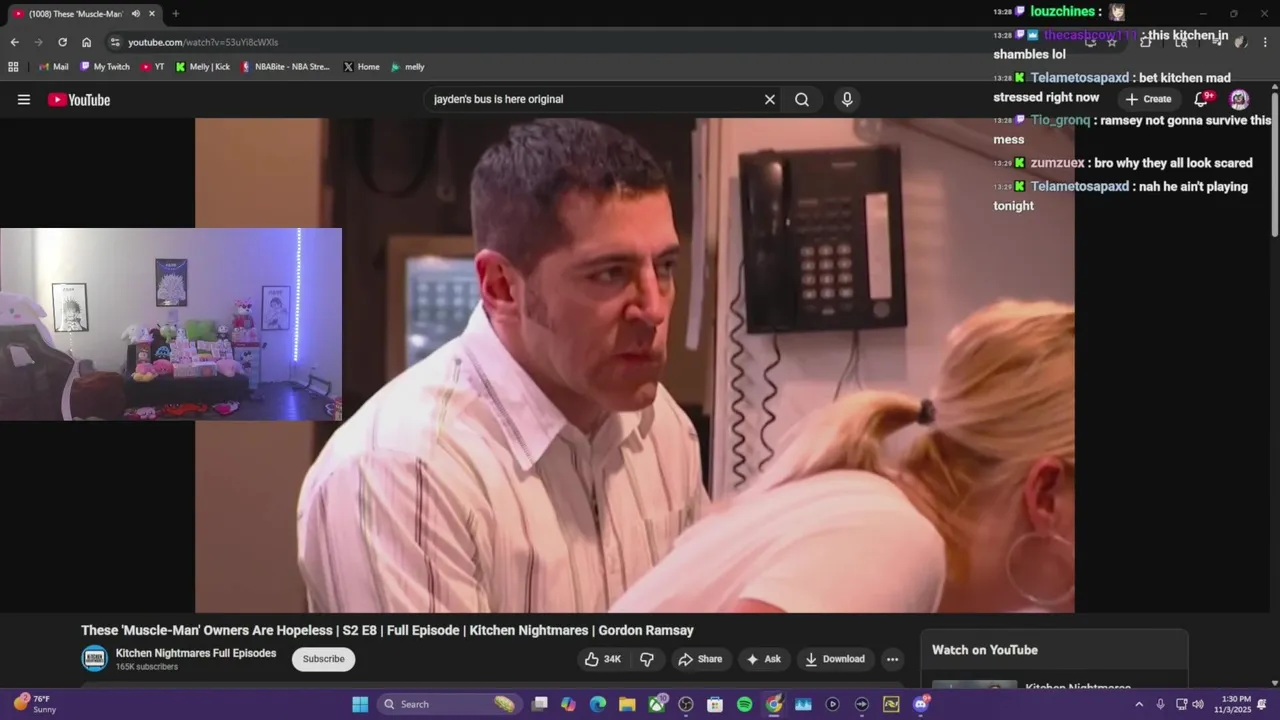
Task: Open the My Twitch bookmark
Action: pos(105,67)
